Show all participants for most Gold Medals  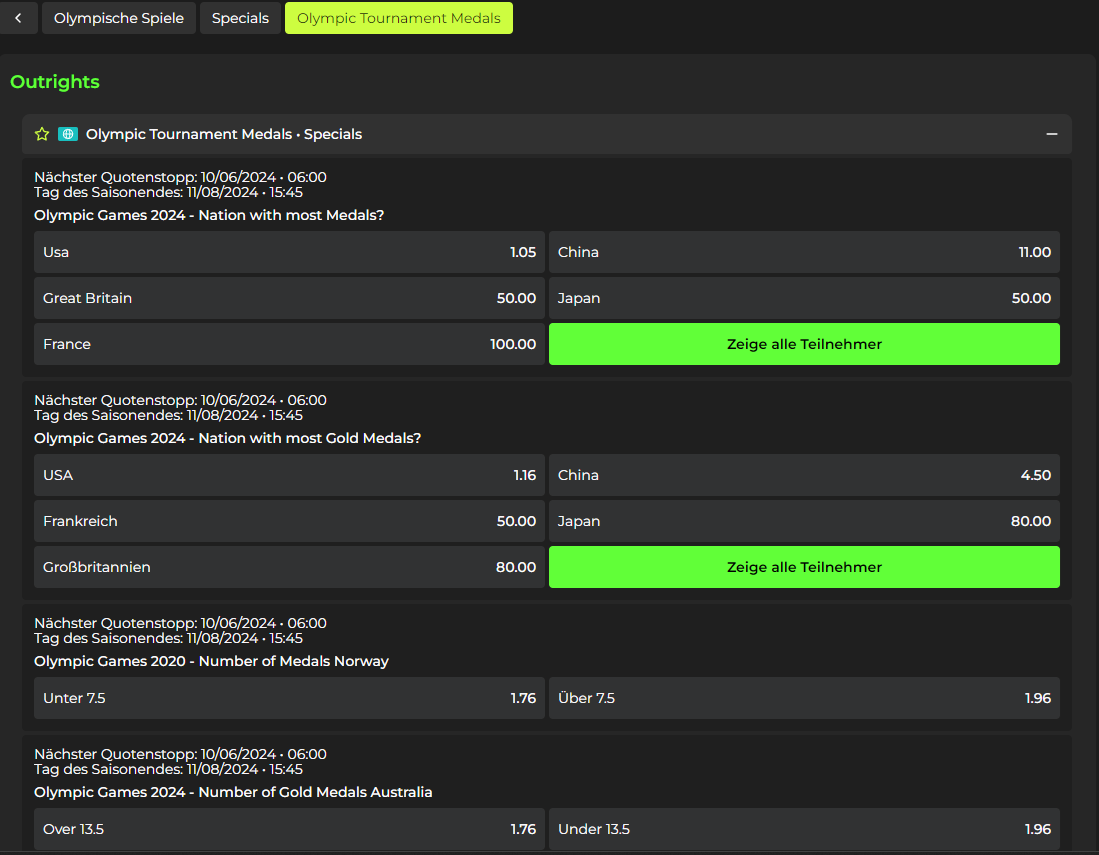804,567
